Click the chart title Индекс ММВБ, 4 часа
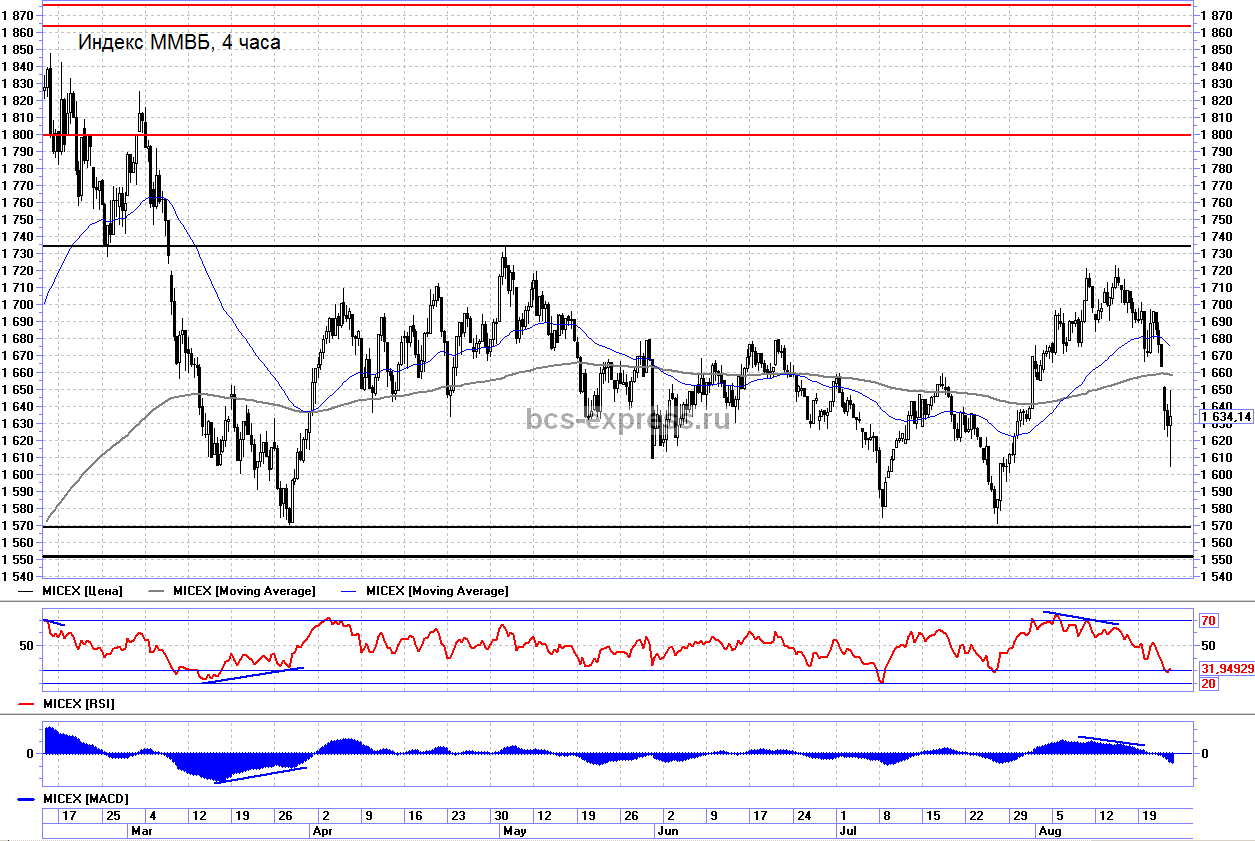1255x841 pixels. 179,42
